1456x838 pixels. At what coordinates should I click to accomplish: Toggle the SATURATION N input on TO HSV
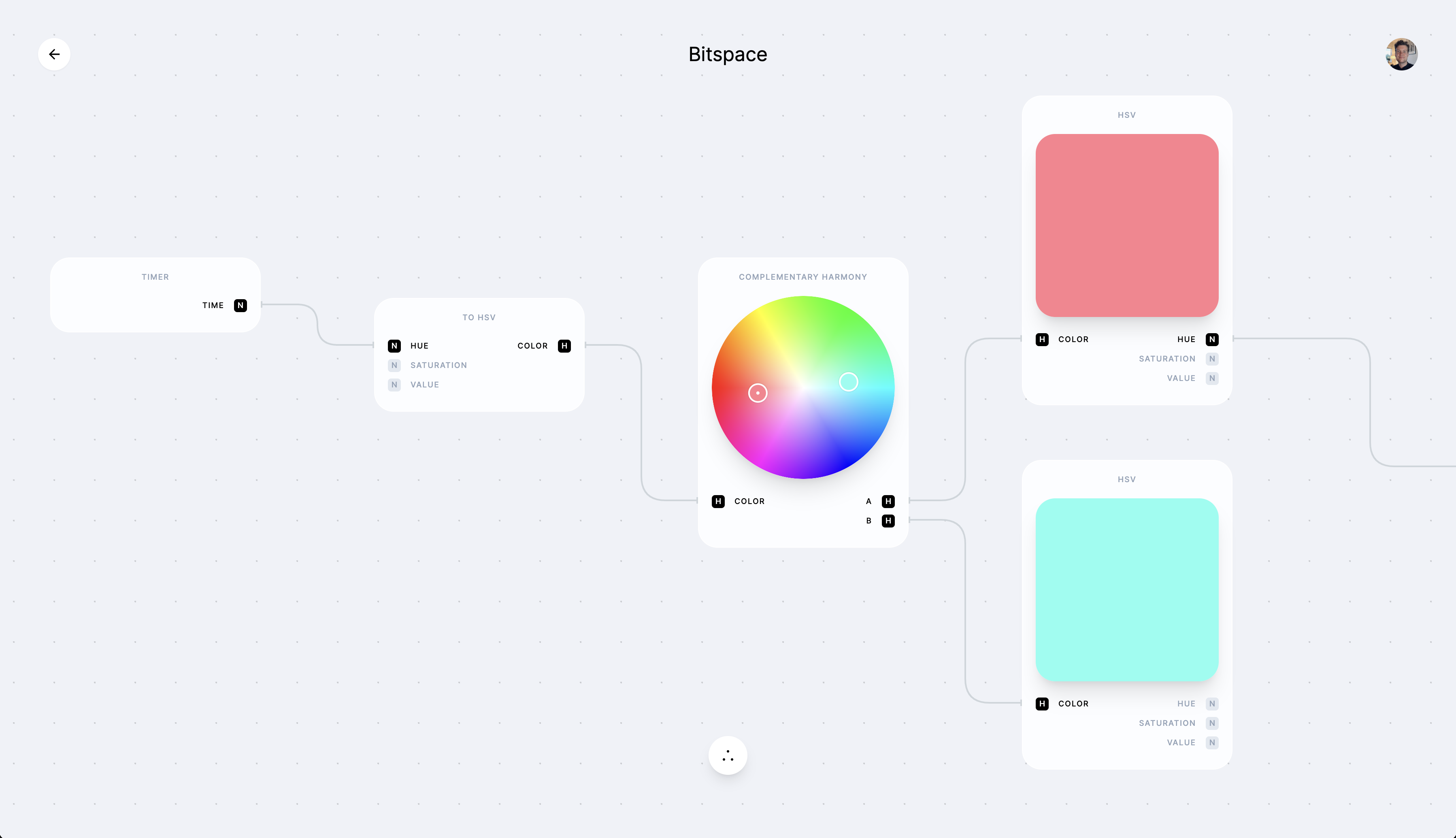pos(394,364)
